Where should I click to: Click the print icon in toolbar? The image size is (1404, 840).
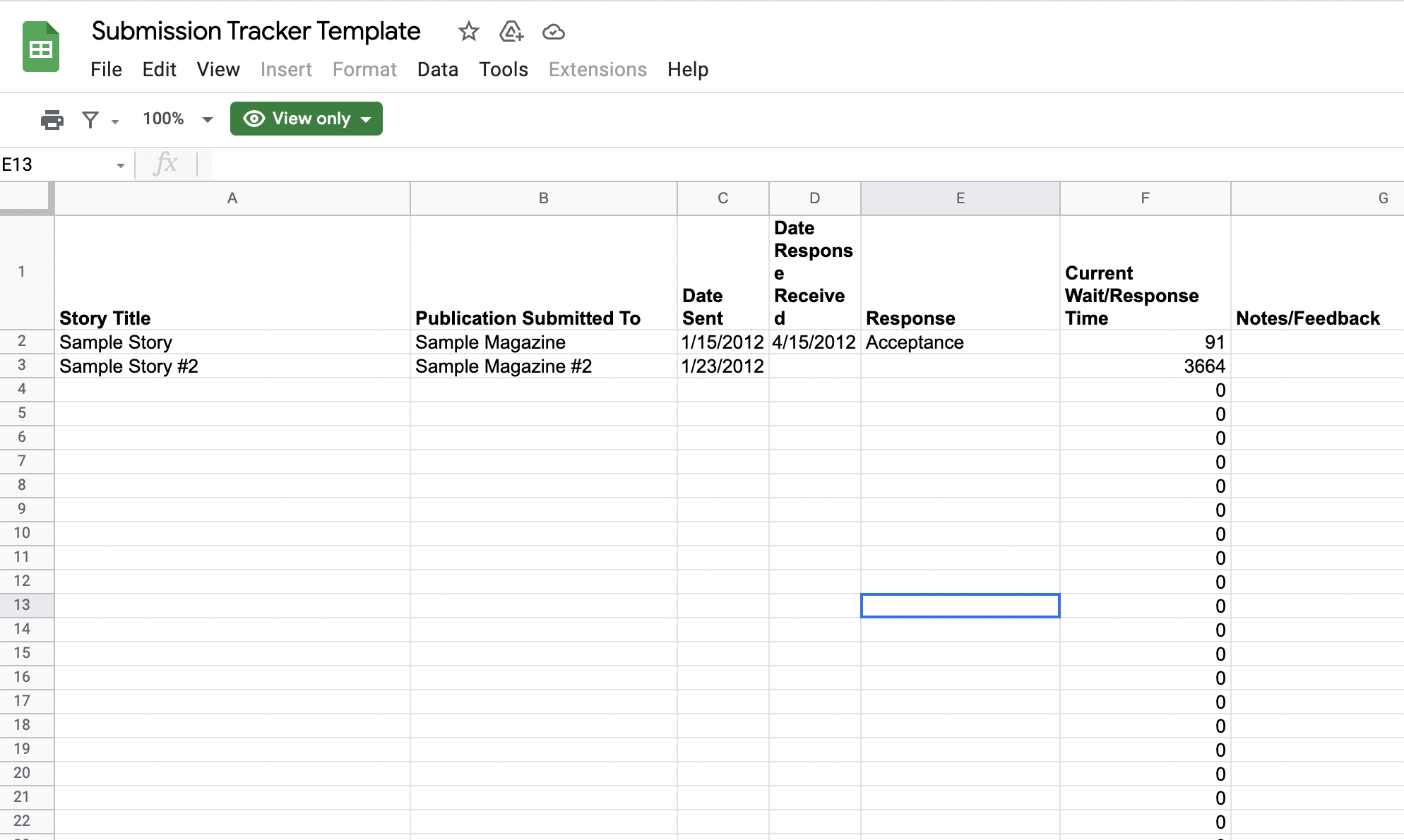tap(52, 119)
